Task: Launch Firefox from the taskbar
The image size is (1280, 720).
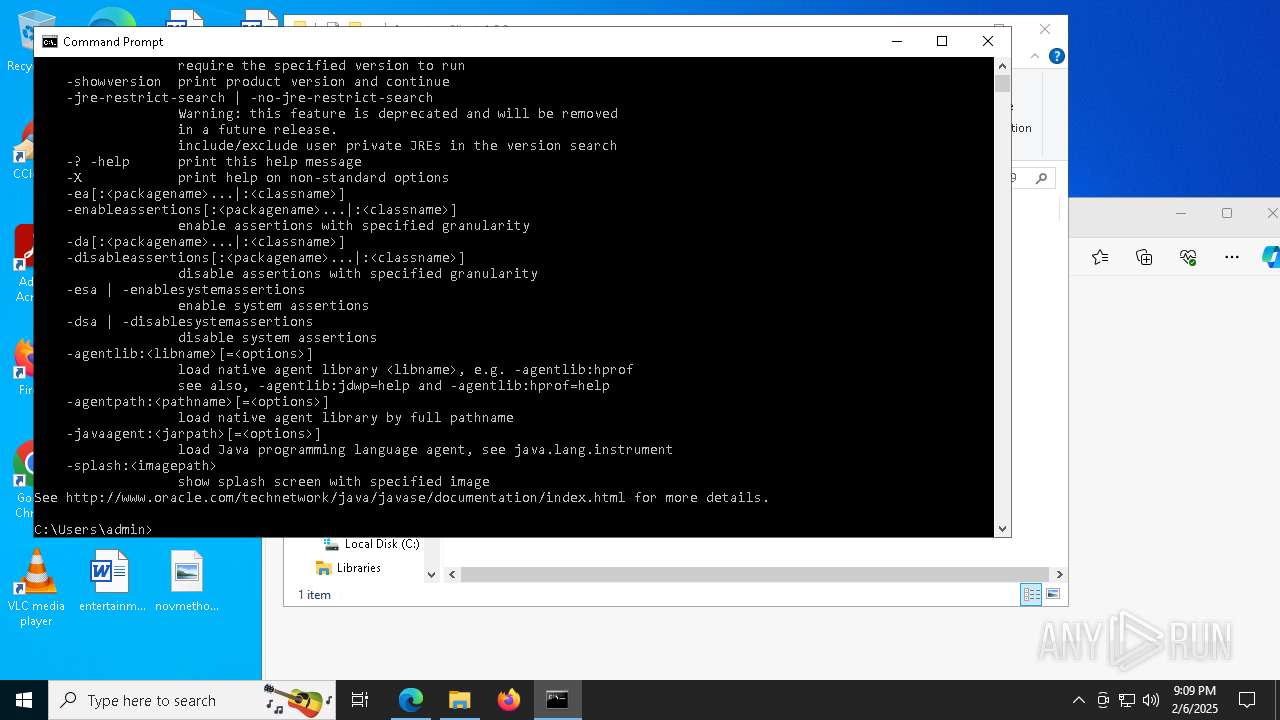Action: (x=508, y=700)
